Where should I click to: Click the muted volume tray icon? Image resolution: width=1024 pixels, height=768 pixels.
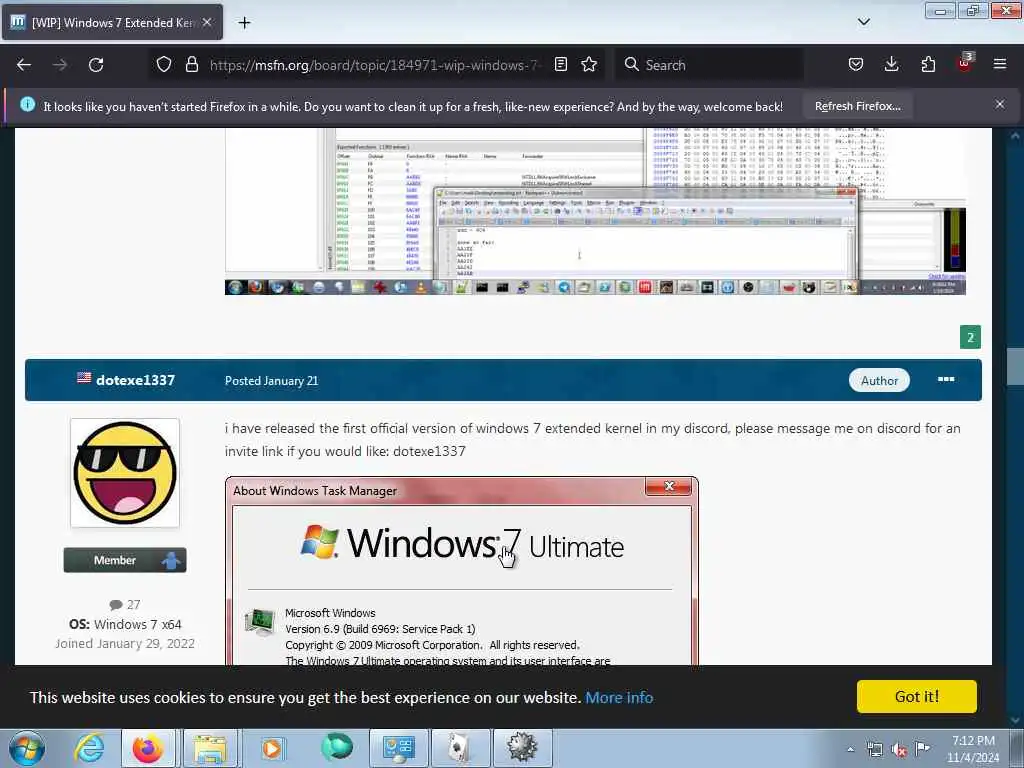(x=899, y=749)
